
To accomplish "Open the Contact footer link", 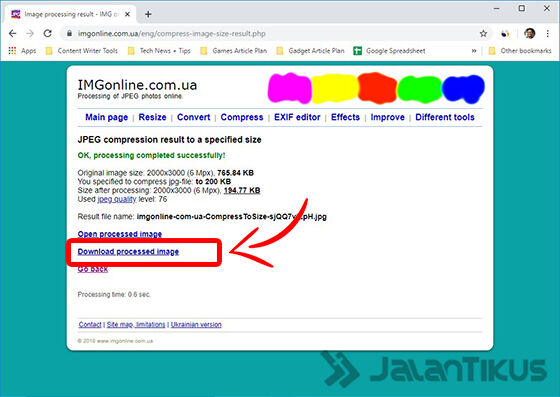I will (x=90, y=325).
